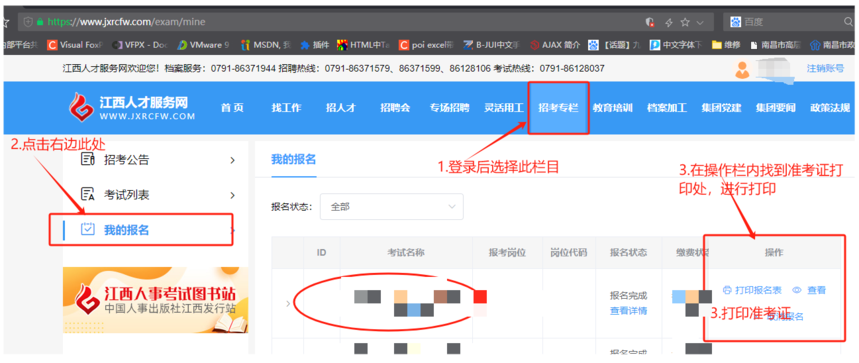Click the 查看 action link
The width and height of the screenshot is (859, 363).
[816, 290]
